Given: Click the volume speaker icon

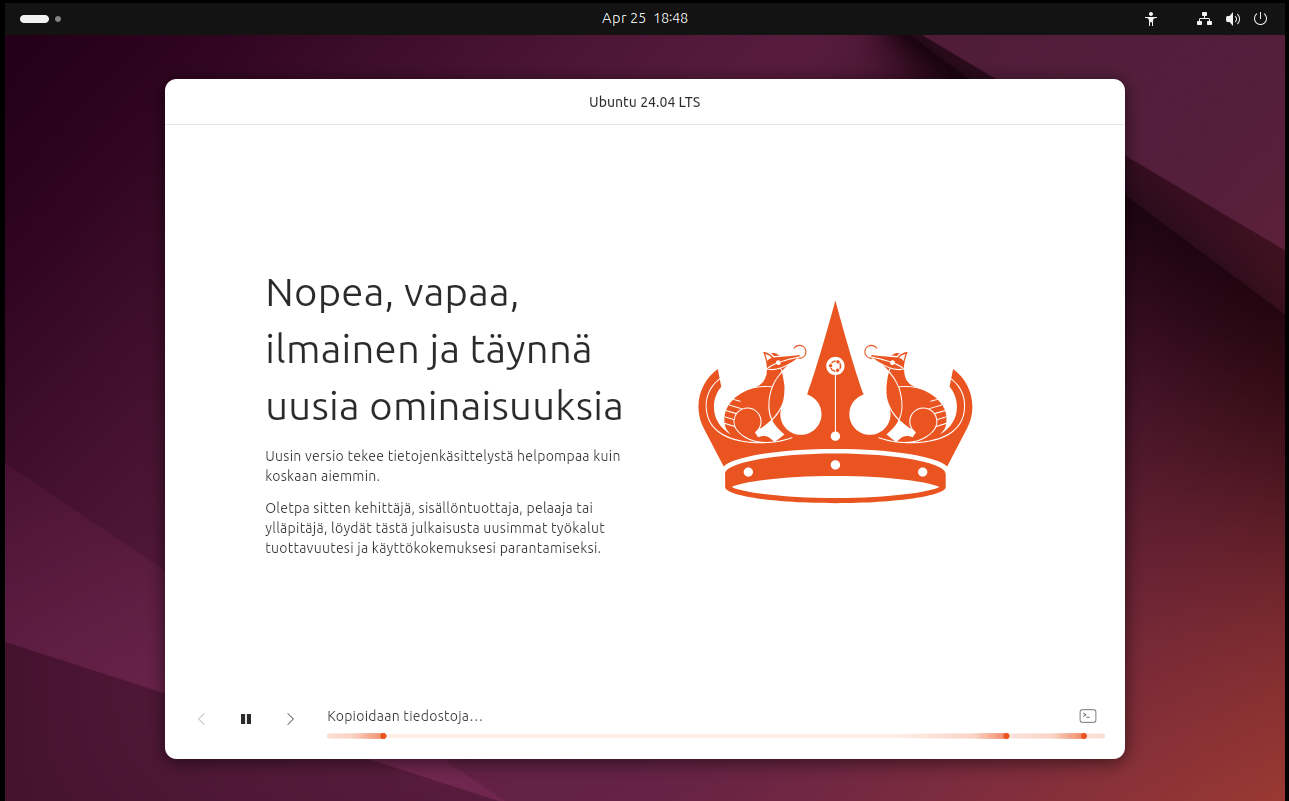Looking at the screenshot, I should coord(1232,18).
